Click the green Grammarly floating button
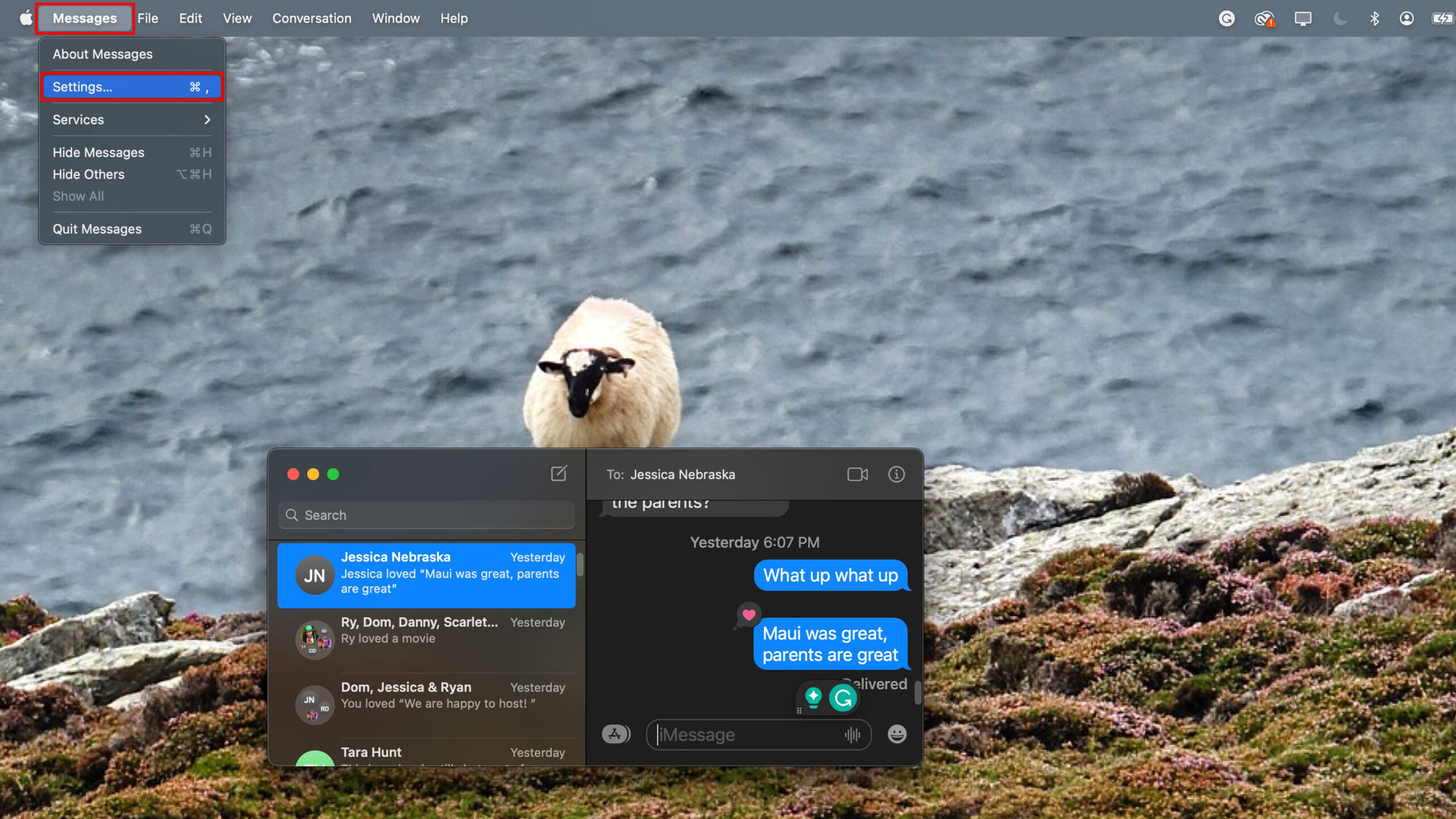The image size is (1456, 819). [x=843, y=698]
